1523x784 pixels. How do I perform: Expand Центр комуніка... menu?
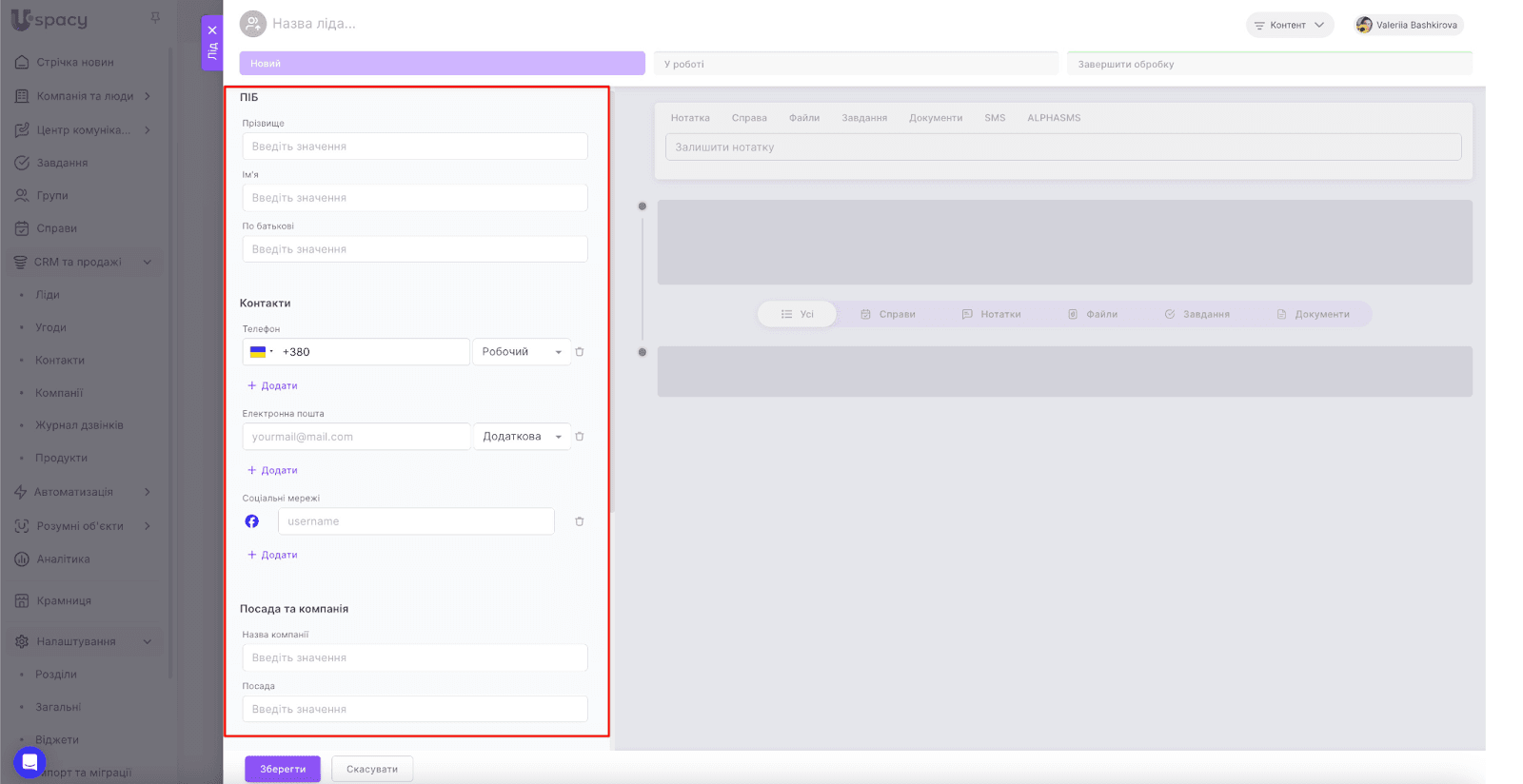[x=148, y=130]
